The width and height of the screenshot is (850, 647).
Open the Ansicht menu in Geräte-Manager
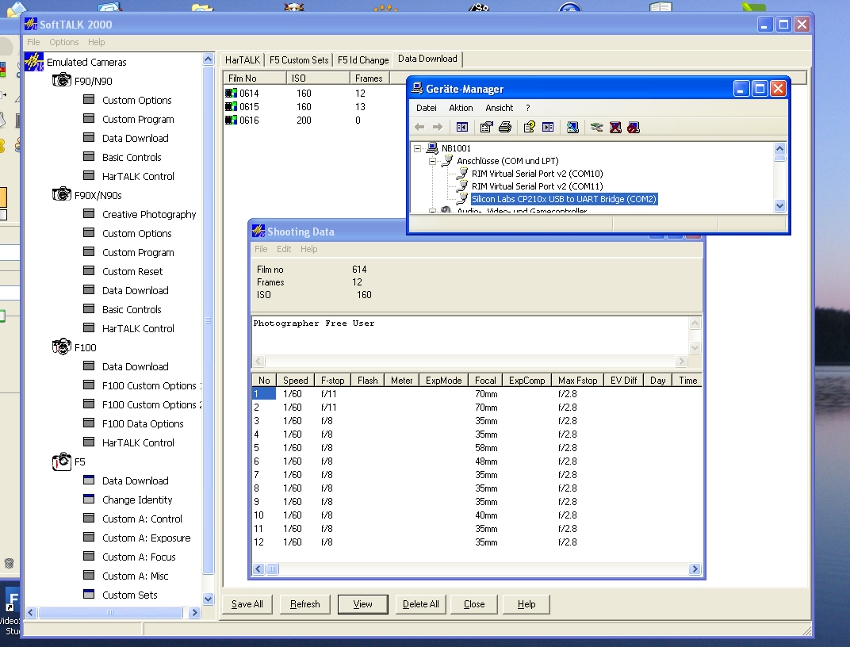pos(499,108)
